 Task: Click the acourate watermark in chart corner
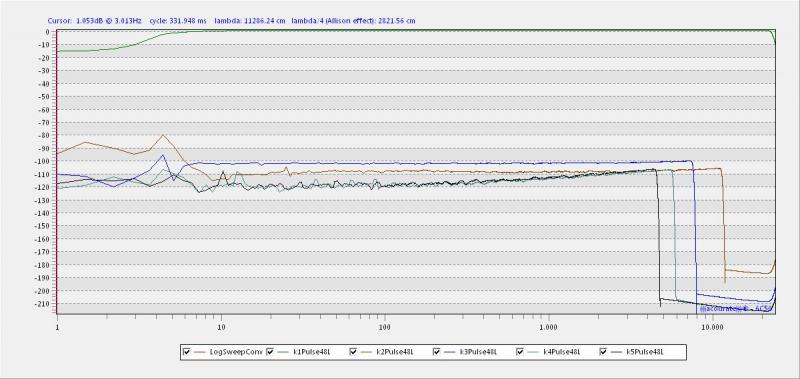pos(736,309)
